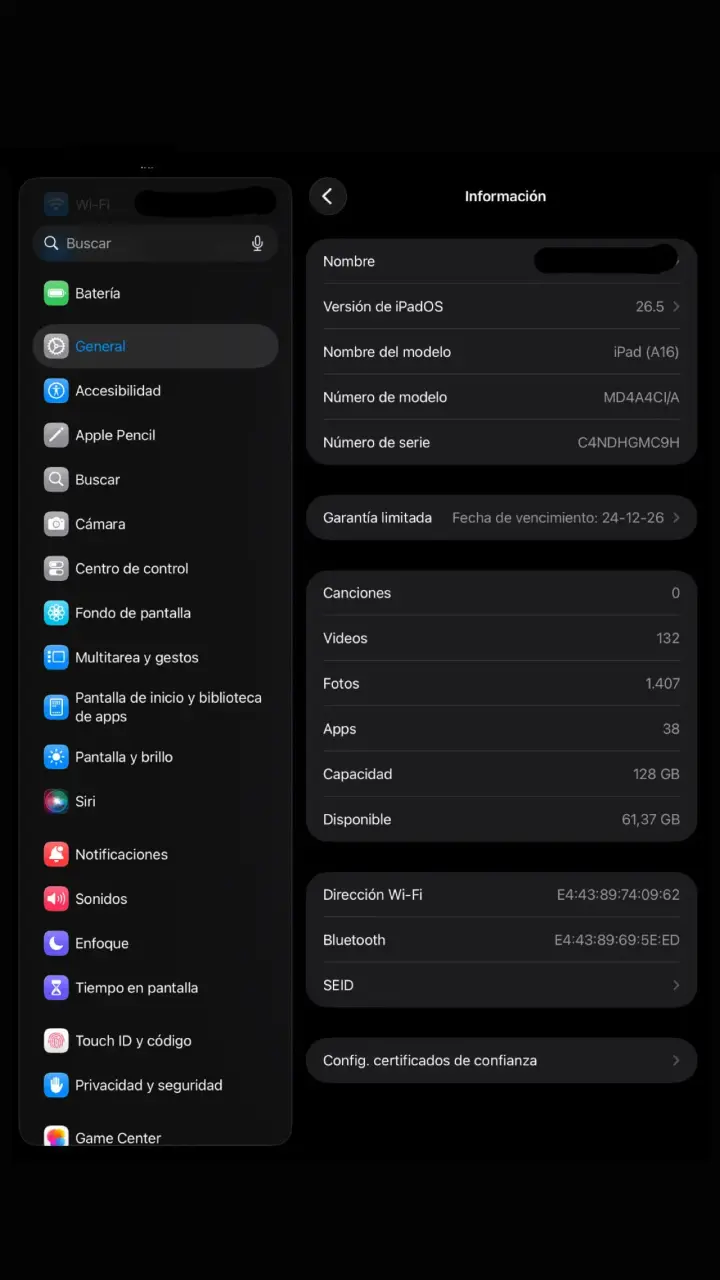Tap the microphone icon in search field
The height and width of the screenshot is (1280, 720).
258,243
